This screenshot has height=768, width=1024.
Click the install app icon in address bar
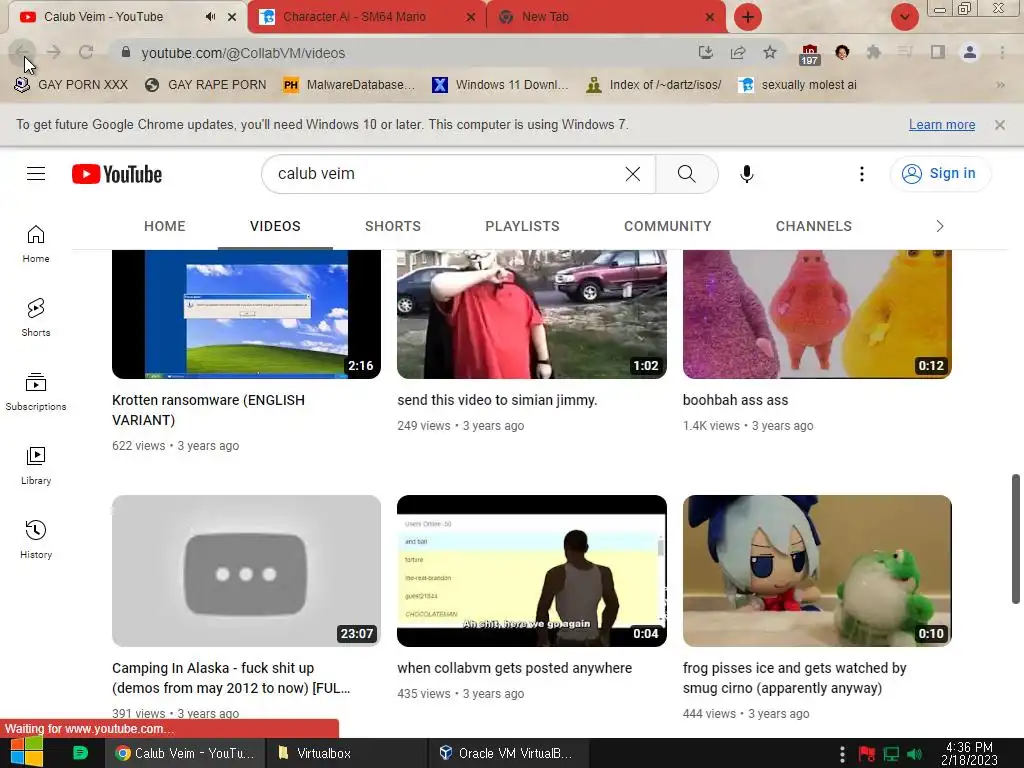point(705,52)
